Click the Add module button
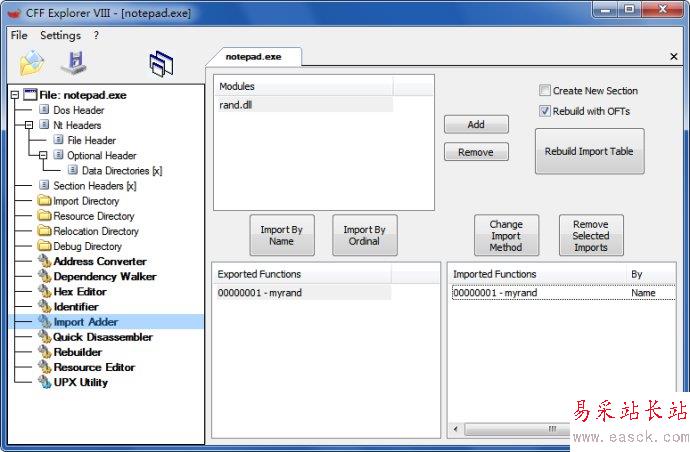Screen dimensions: 690x452 tap(476, 125)
